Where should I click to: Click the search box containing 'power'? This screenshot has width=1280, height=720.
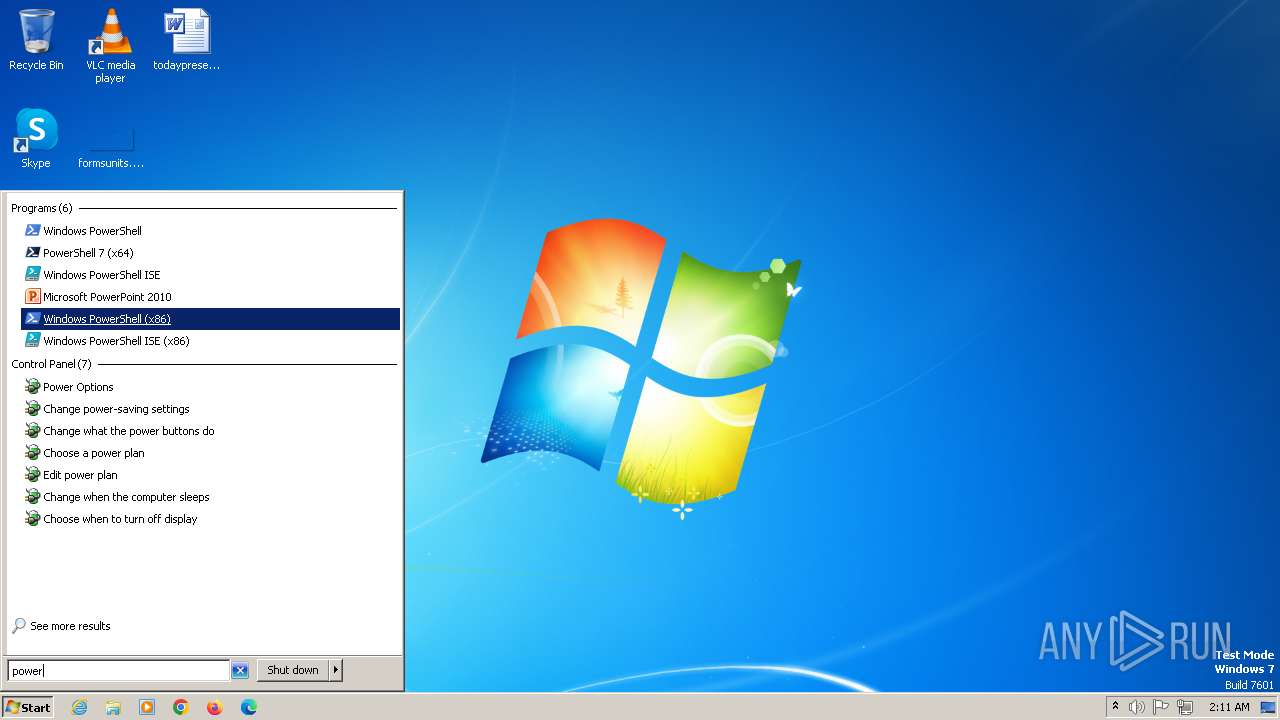pos(119,671)
